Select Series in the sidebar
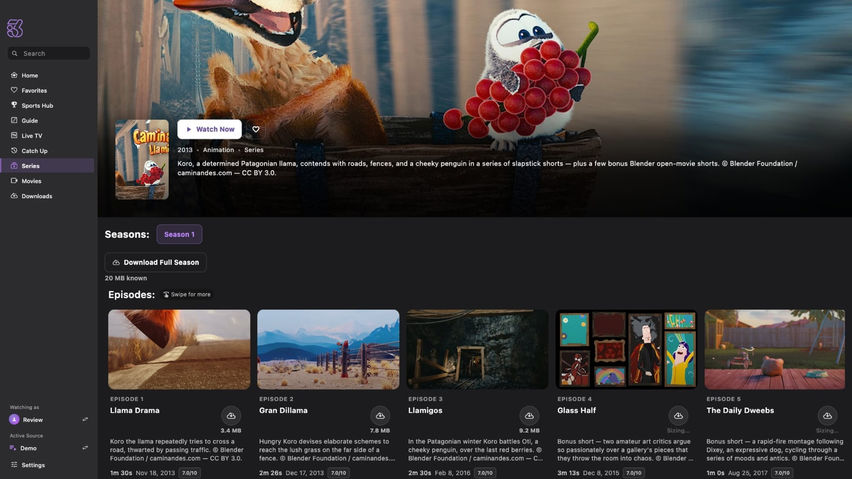 tap(47, 166)
